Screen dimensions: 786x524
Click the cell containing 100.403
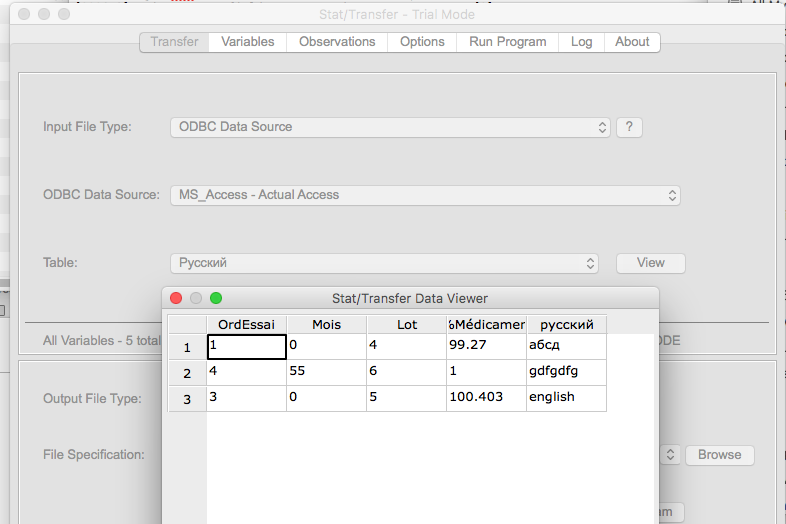[486, 397]
